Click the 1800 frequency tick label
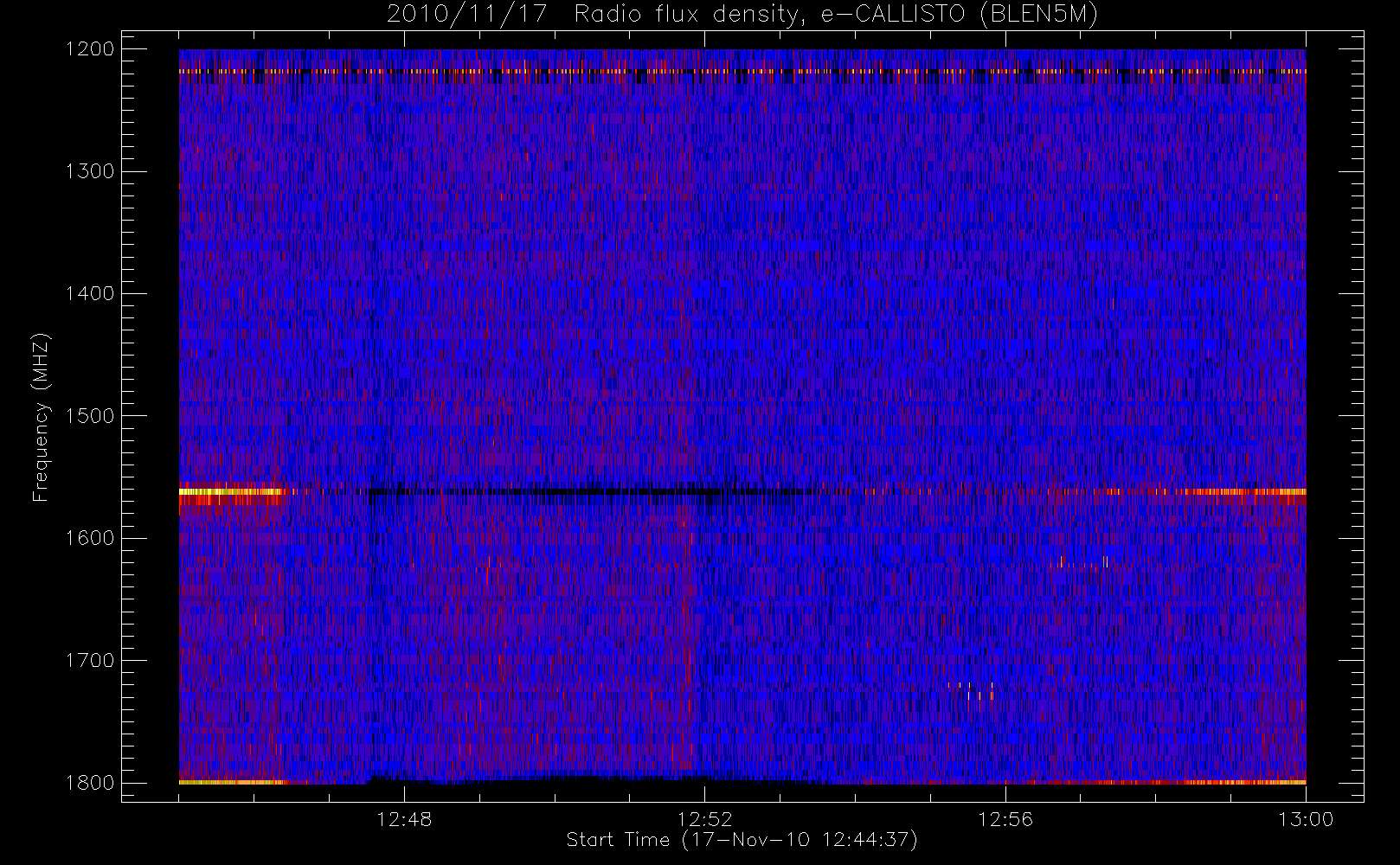The image size is (1400, 865). coord(90,783)
